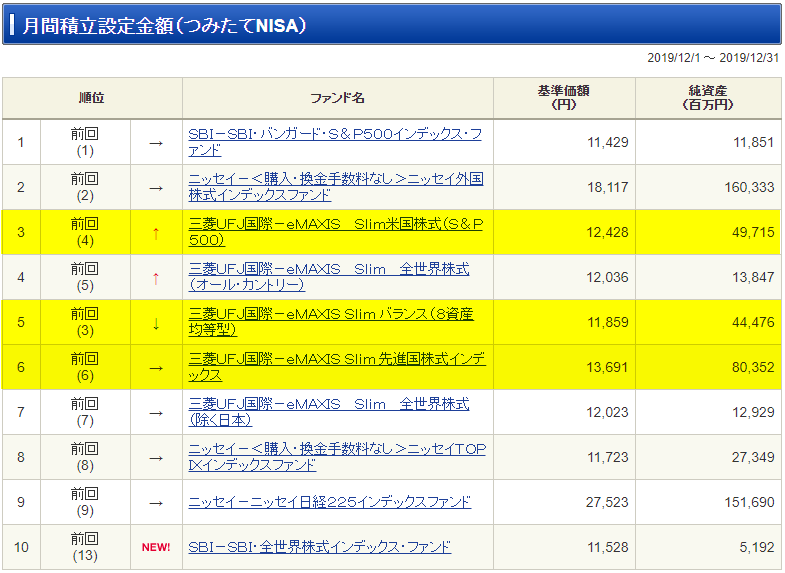Click the red up arrow in rank 3 row

coord(156,233)
